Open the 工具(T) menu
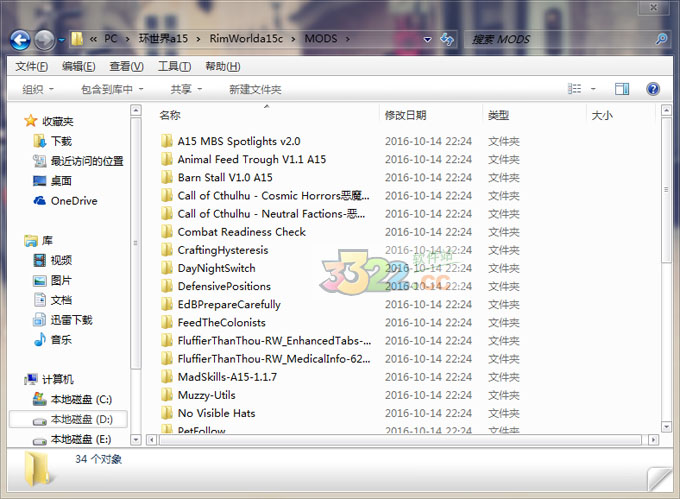680x499 pixels. (x=174, y=66)
